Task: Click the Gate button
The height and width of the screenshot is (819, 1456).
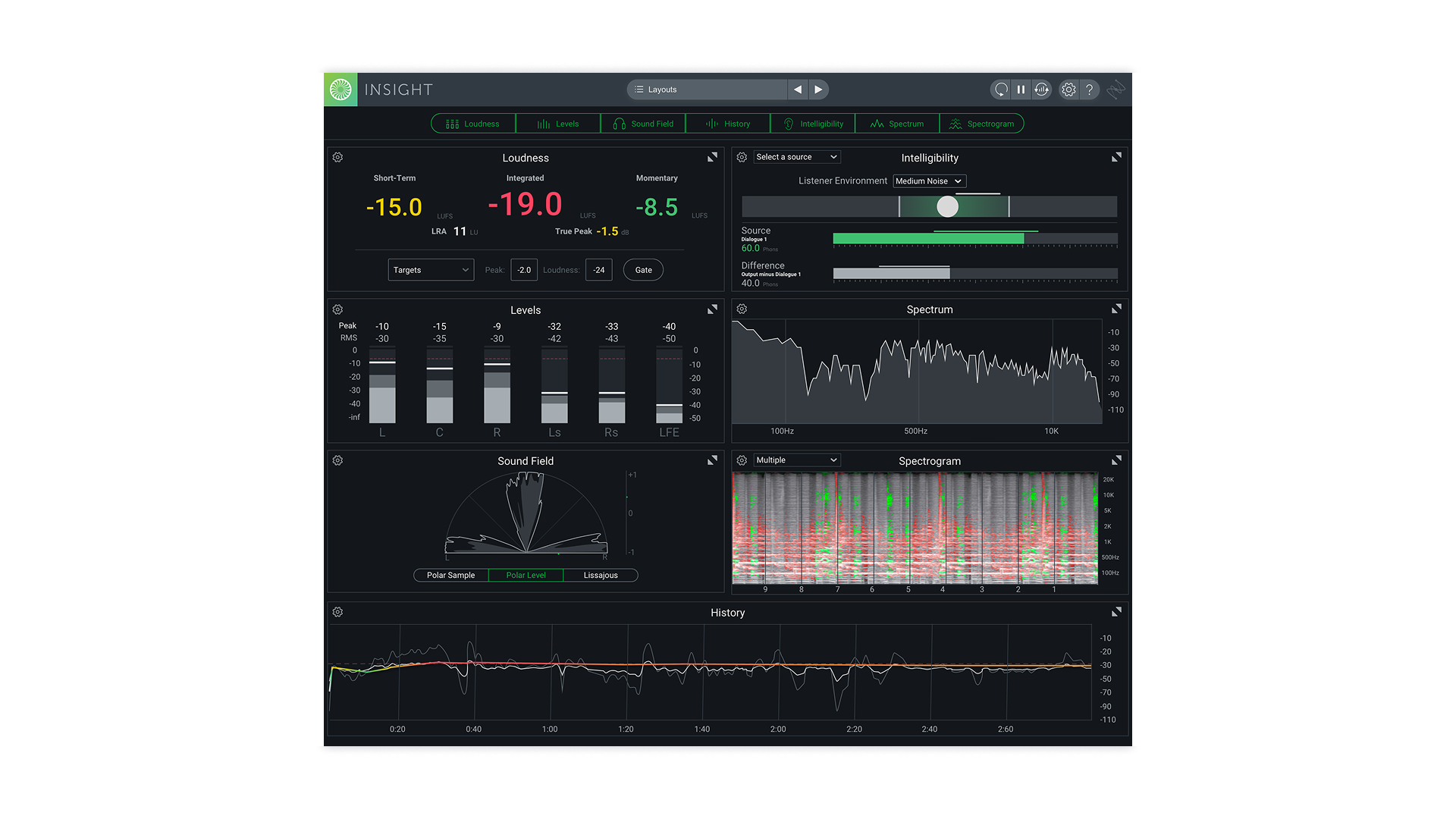Action: tap(643, 270)
